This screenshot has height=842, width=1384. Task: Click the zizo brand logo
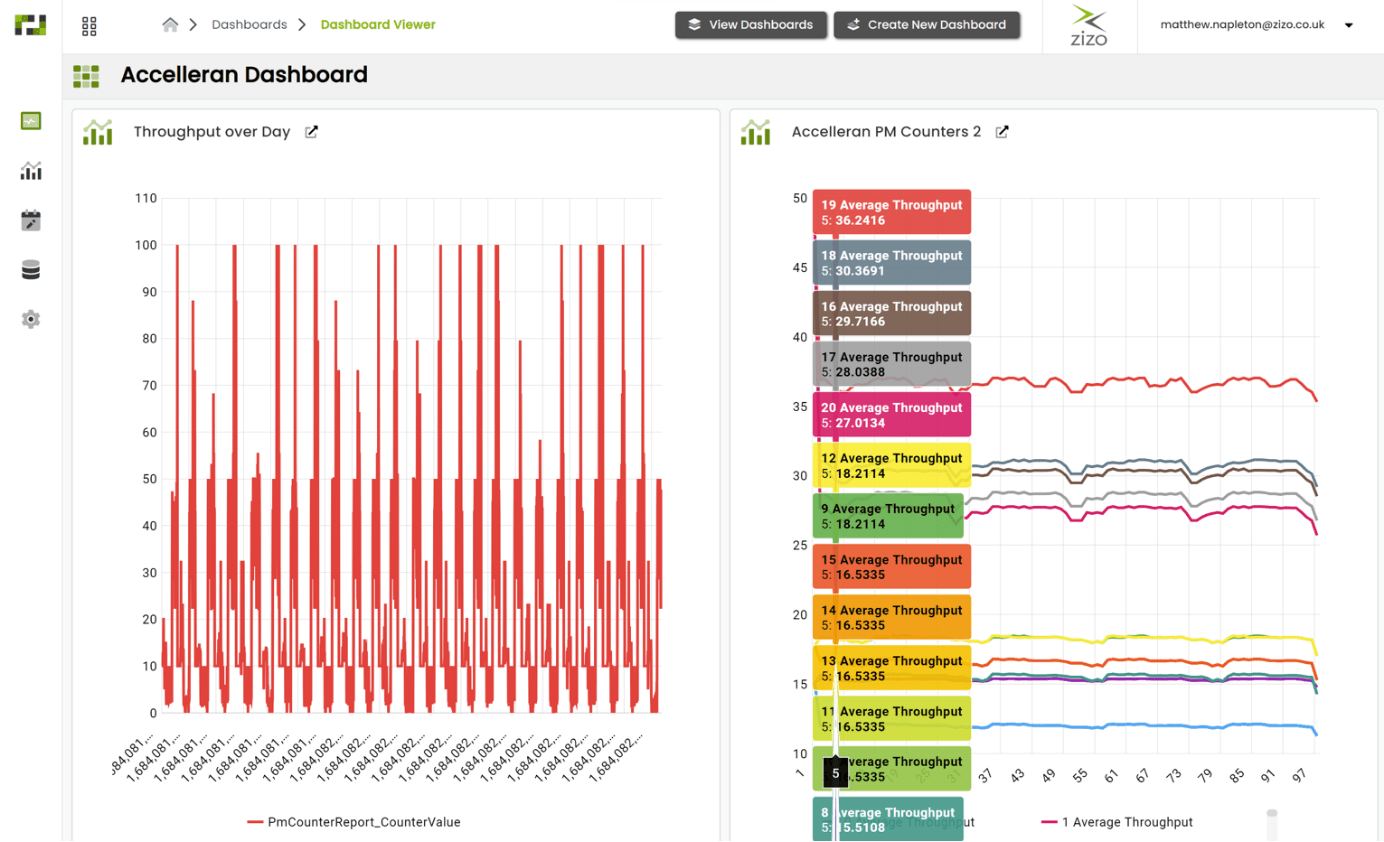point(1089,27)
